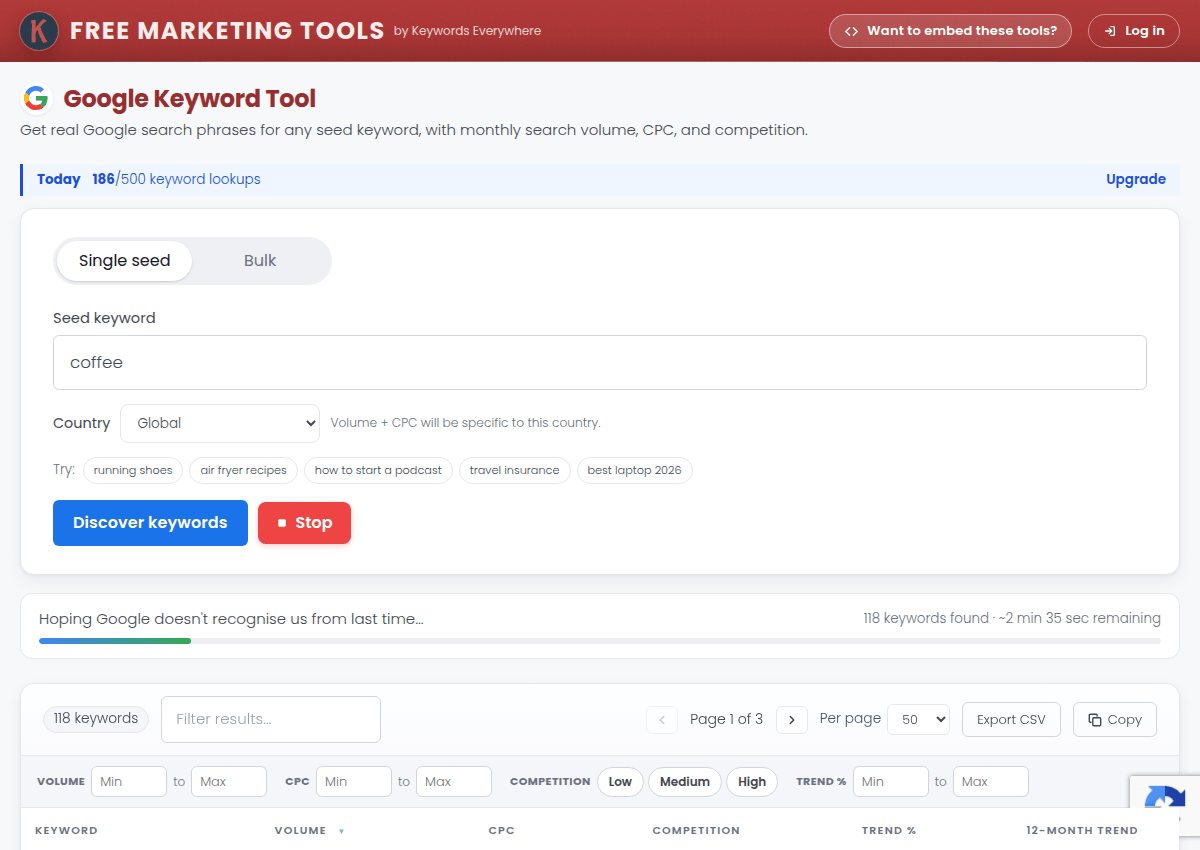This screenshot has height=850, width=1200.
Task: Export results with Export CSV
Action: click(1011, 719)
